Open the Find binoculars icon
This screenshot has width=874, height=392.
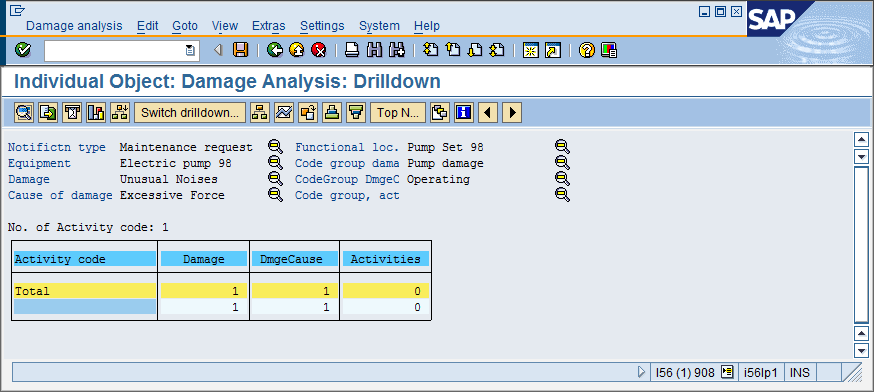(375, 50)
